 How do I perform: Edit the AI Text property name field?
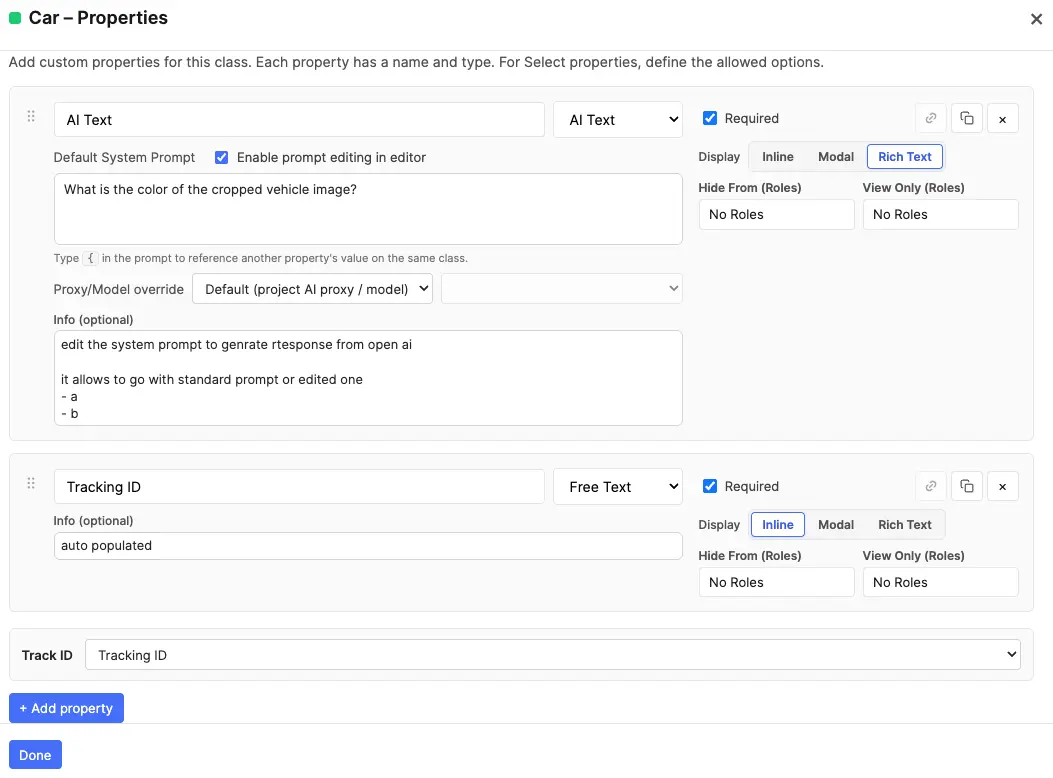[x=299, y=119]
